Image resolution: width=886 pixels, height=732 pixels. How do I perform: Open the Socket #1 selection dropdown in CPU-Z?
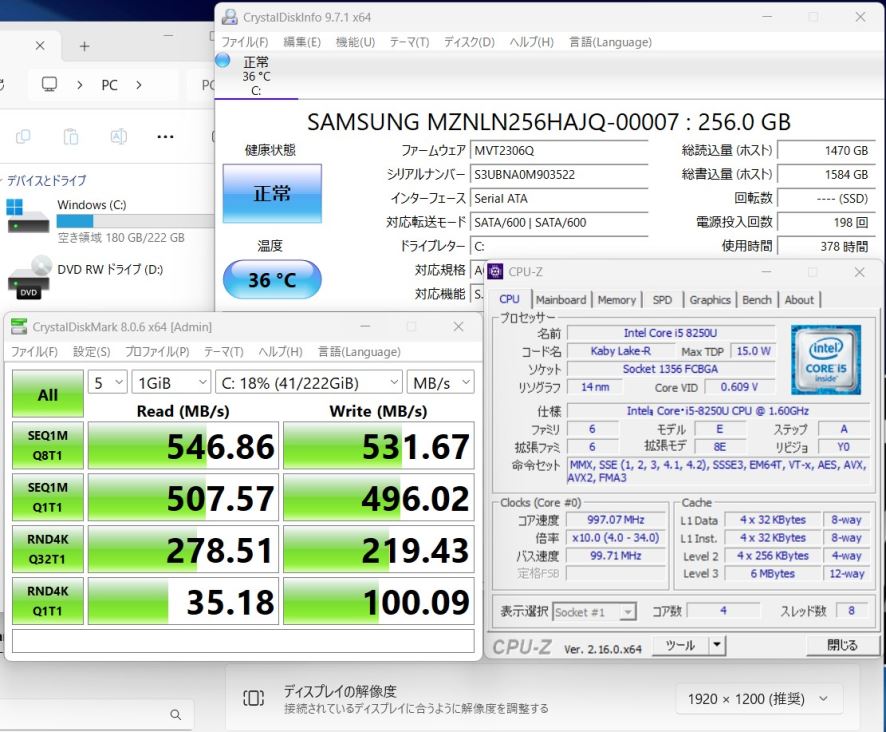pos(594,612)
